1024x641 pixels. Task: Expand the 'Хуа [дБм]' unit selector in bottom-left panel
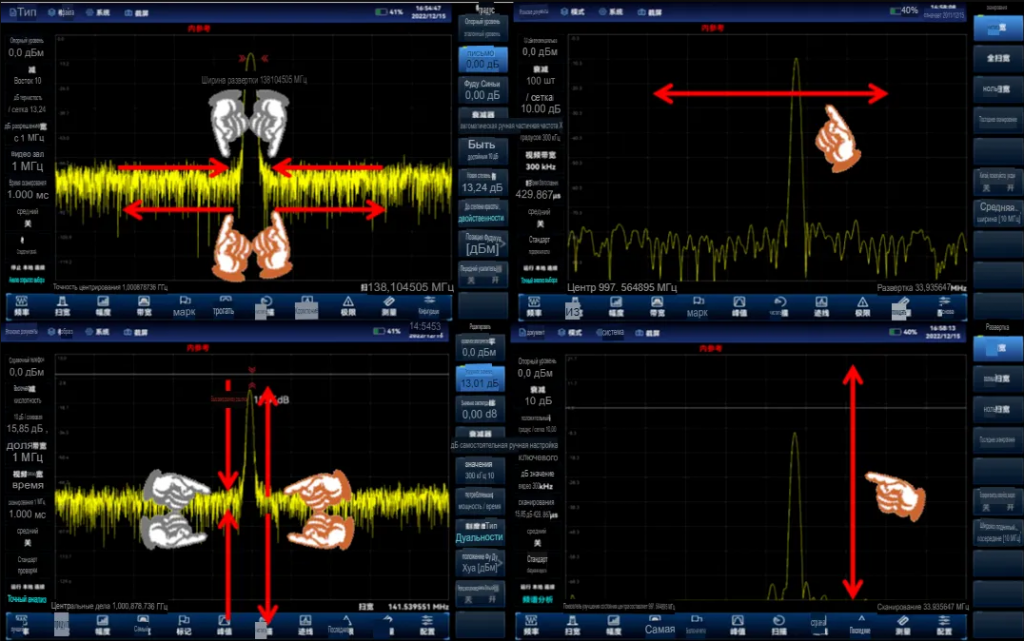click(x=481, y=563)
